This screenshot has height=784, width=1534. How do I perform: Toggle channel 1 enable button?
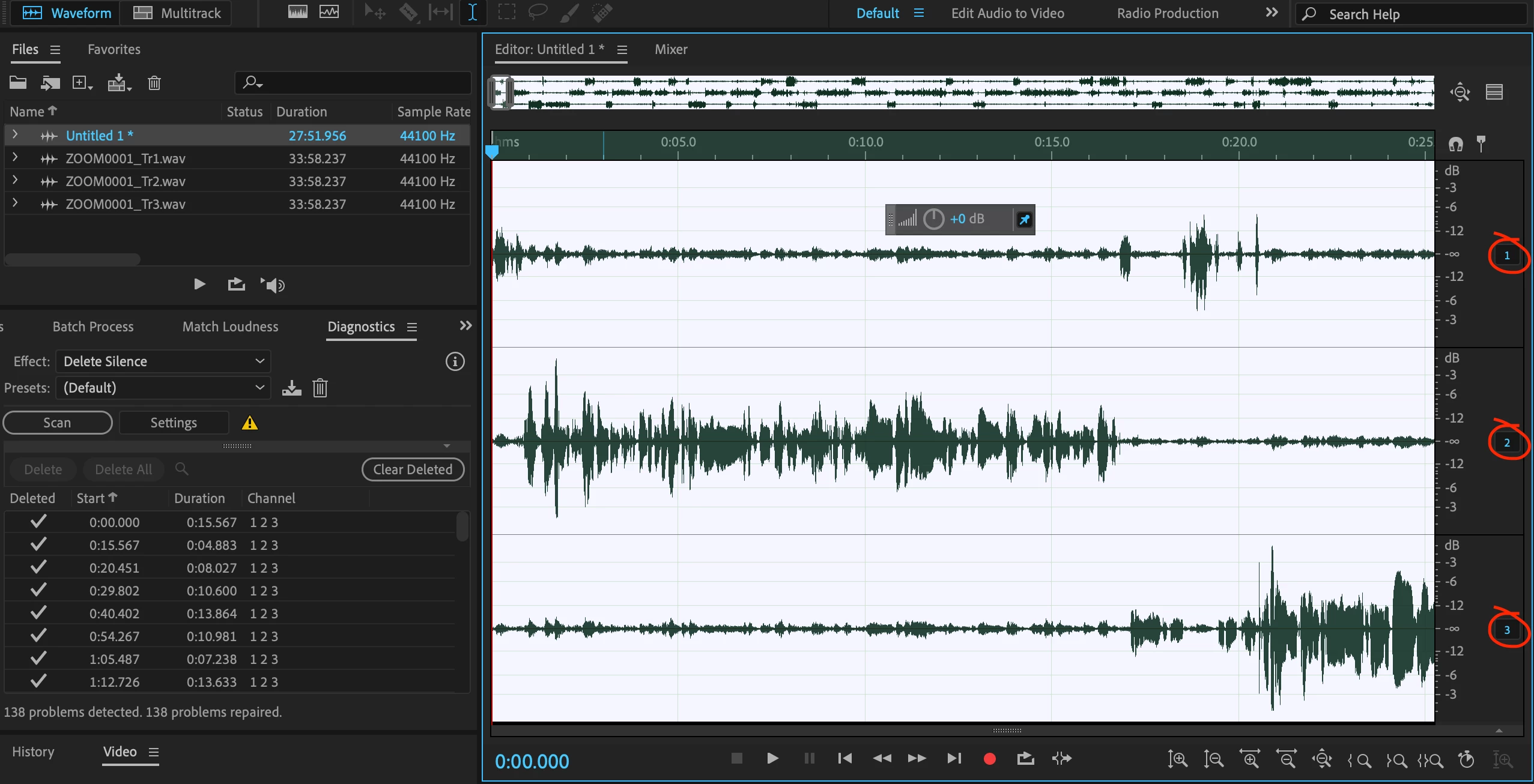1506,256
